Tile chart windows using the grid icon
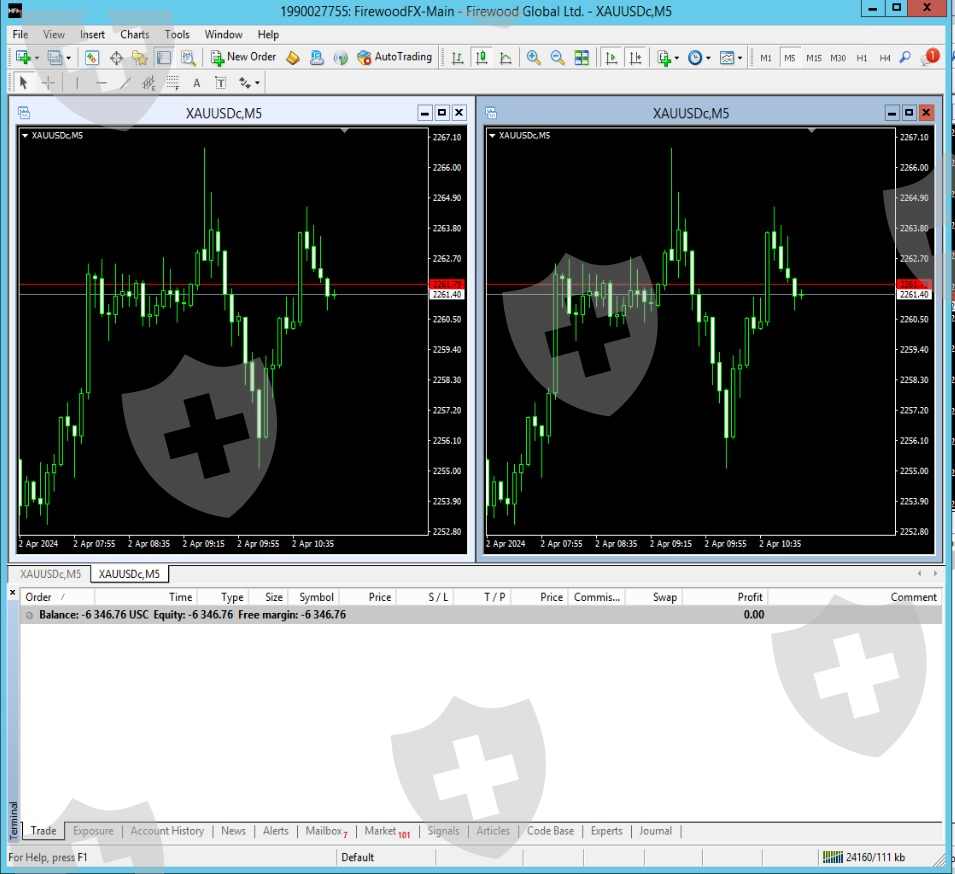 pyautogui.click(x=582, y=58)
